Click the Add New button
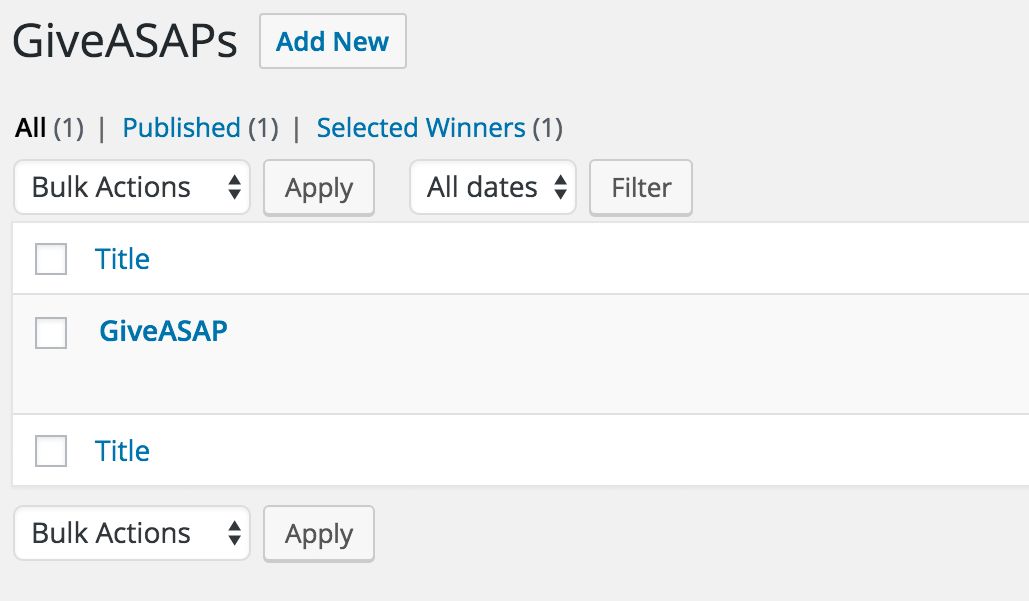Image resolution: width=1029 pixels, height=601 pixels. click(x=332, y=42)
